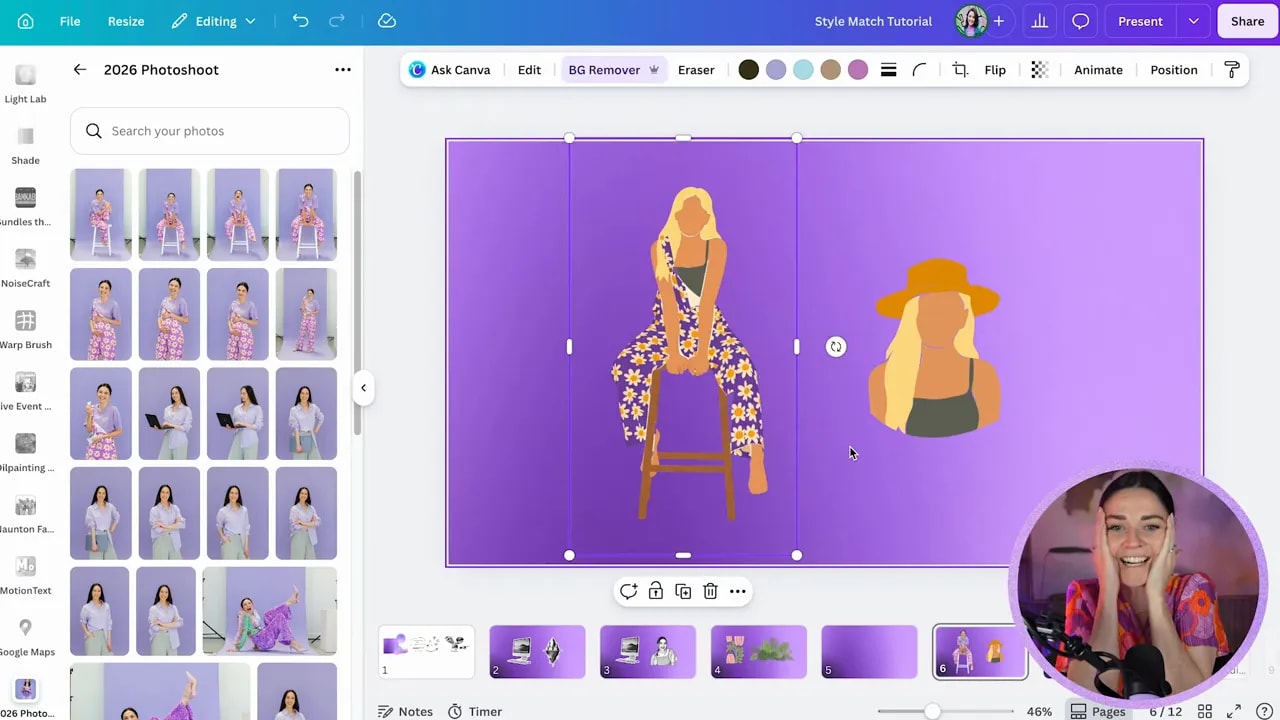Select the light blue color swatch
The height and width of the screenshot is (720, 1280).
tap(803, 70)
